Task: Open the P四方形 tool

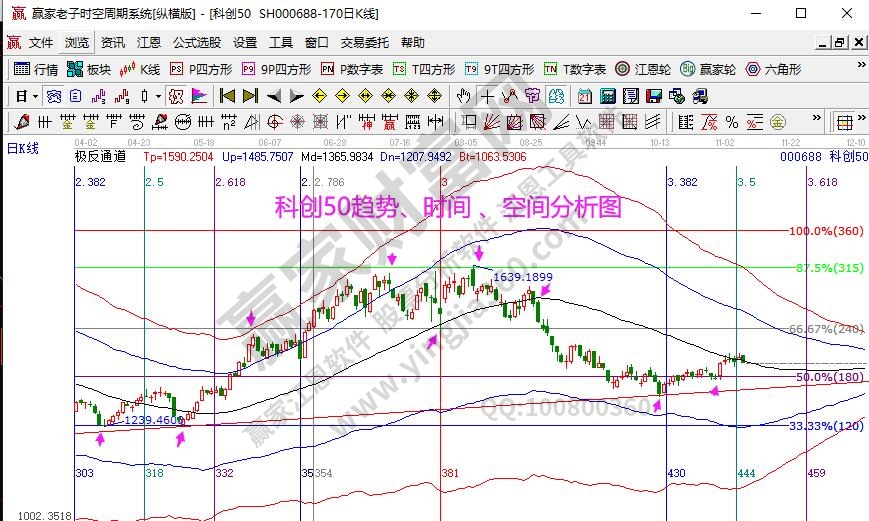Action: tap(201, 69)
